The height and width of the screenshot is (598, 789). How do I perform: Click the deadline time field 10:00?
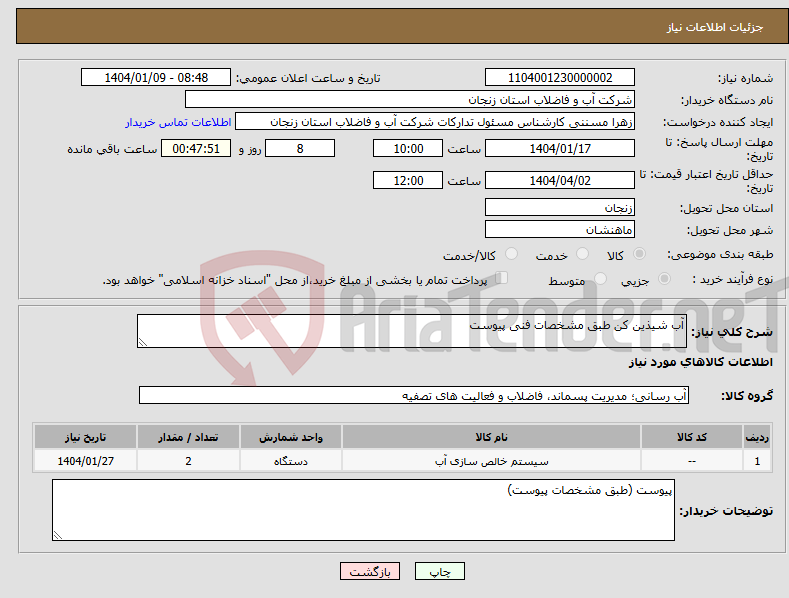click(x=408, y=148)
